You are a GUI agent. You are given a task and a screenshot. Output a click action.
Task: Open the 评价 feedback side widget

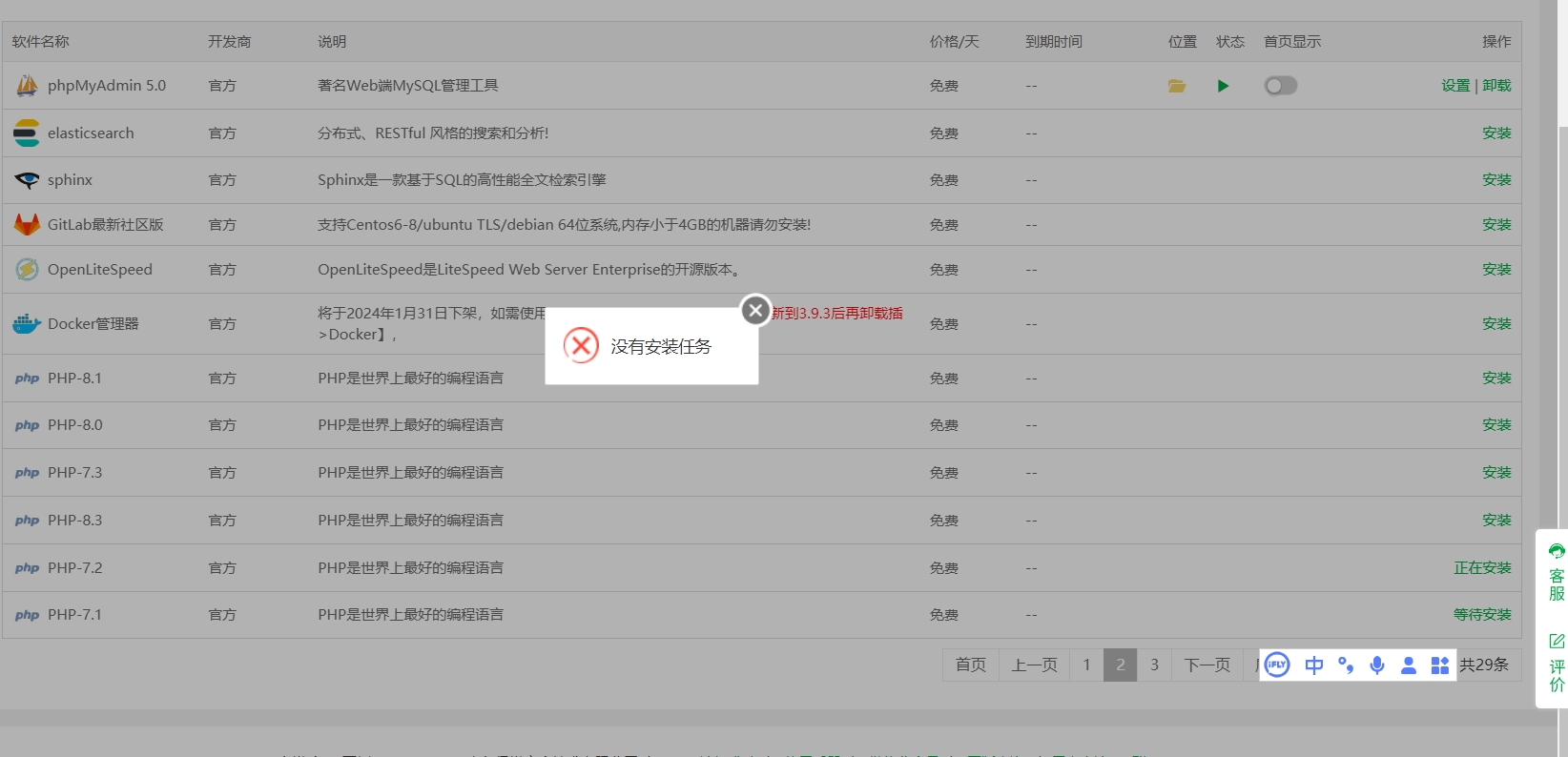(x=1557, y=663)
